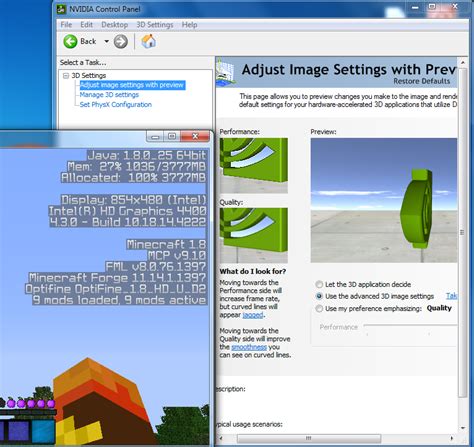This screenshot has height=447, width=474.
Task: Click '9 mods loaded, 9 mods active' text
Action: [120, 300]
